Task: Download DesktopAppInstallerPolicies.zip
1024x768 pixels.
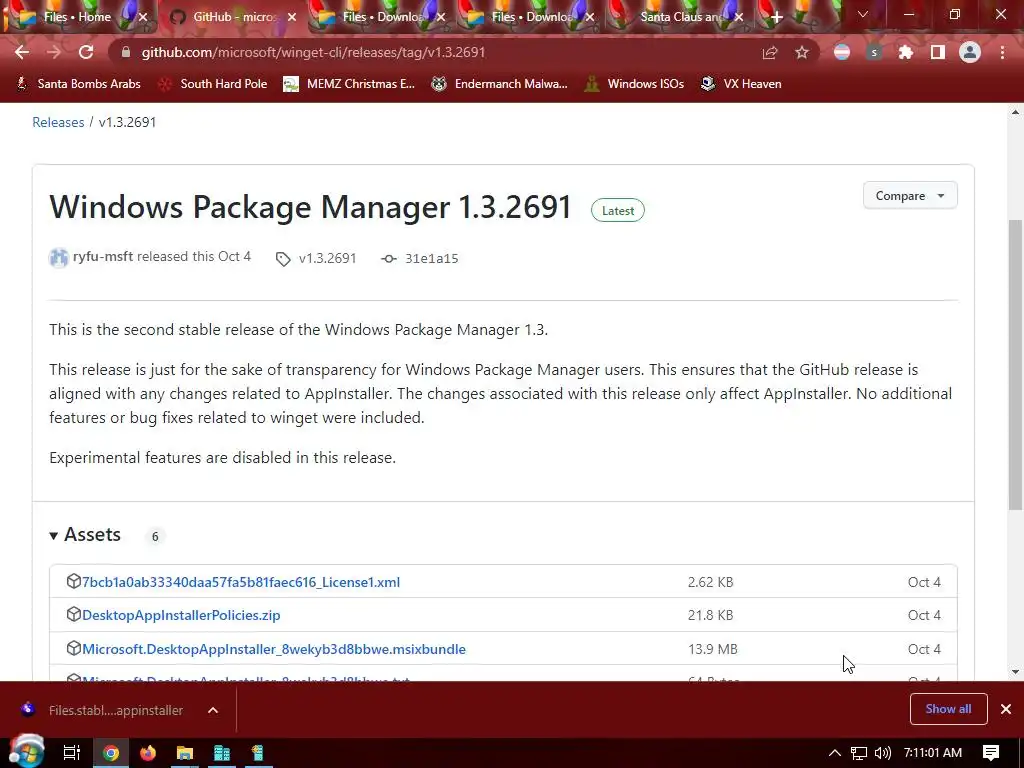Action: click(181, 615)
